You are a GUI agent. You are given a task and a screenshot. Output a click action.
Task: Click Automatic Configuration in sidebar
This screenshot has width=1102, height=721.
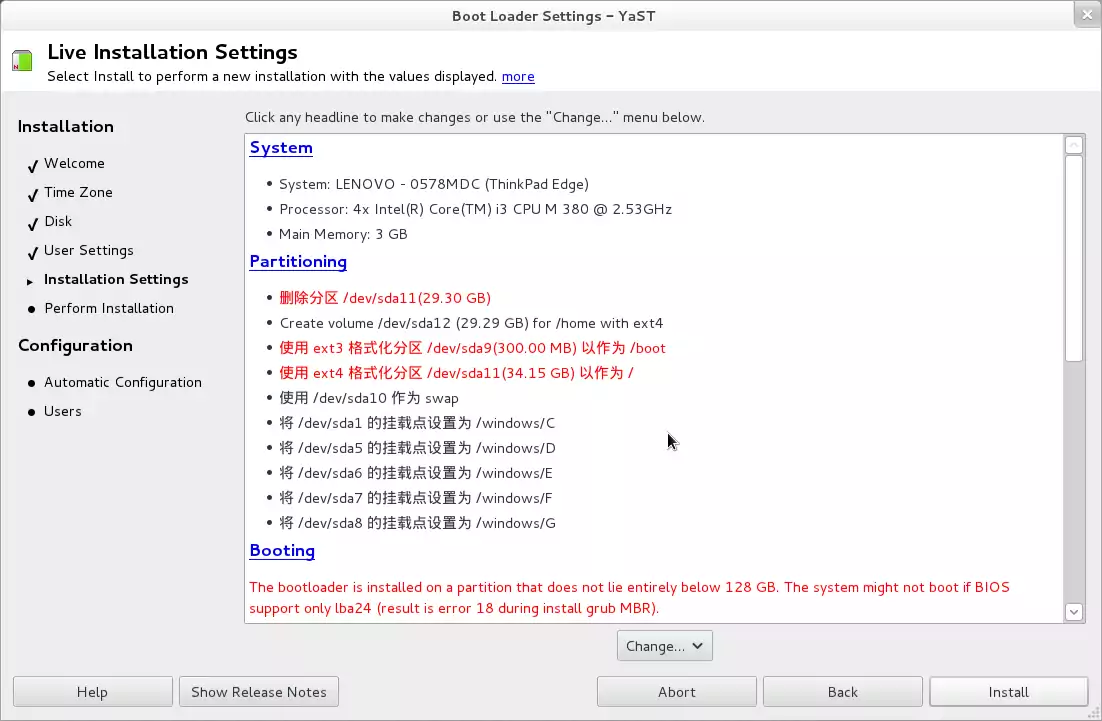pyautogui.click(x=123, y=383)
